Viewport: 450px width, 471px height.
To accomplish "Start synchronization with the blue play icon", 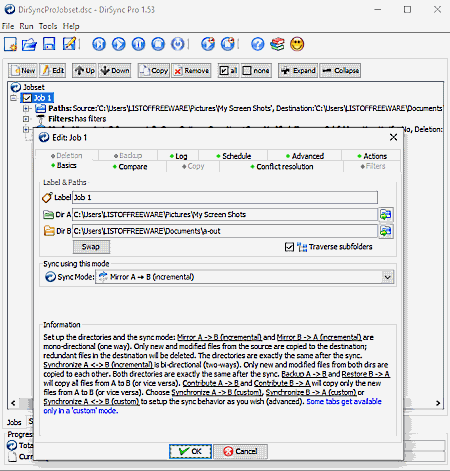I will pyautogui.click(x=119, y=44).
